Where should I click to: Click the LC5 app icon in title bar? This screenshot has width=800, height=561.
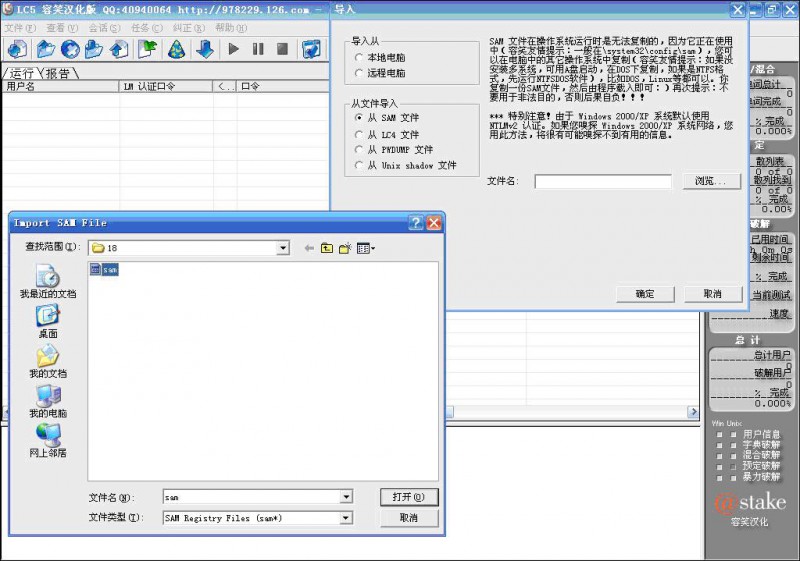click(x=8, y=9)
